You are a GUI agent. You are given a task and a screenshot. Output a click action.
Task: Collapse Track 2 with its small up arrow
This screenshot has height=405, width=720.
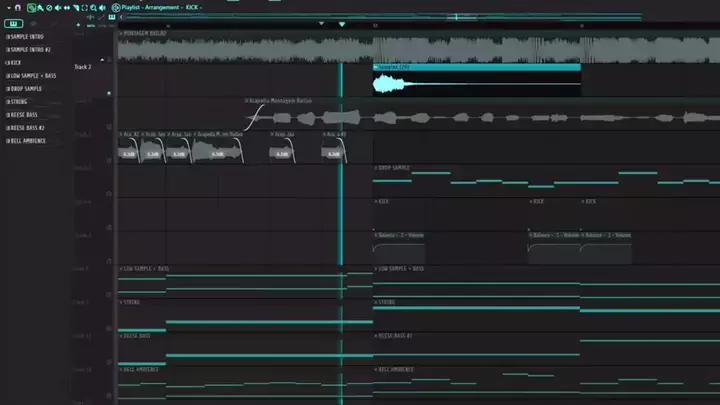point(102,60)
